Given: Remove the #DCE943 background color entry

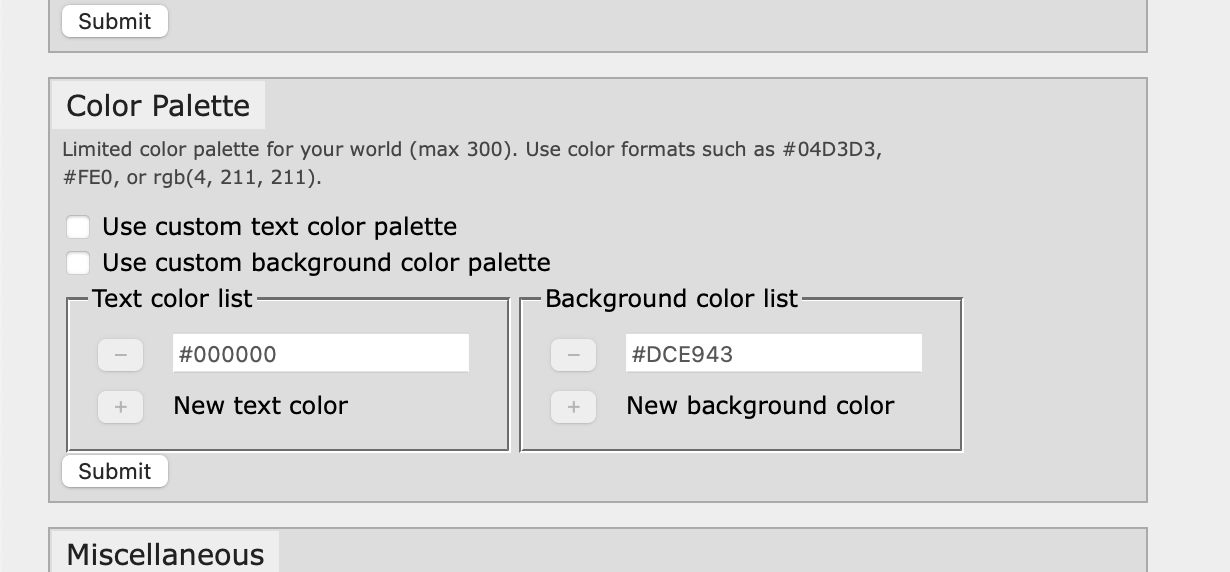Looking at the screenshot, I should click(573, 355).
